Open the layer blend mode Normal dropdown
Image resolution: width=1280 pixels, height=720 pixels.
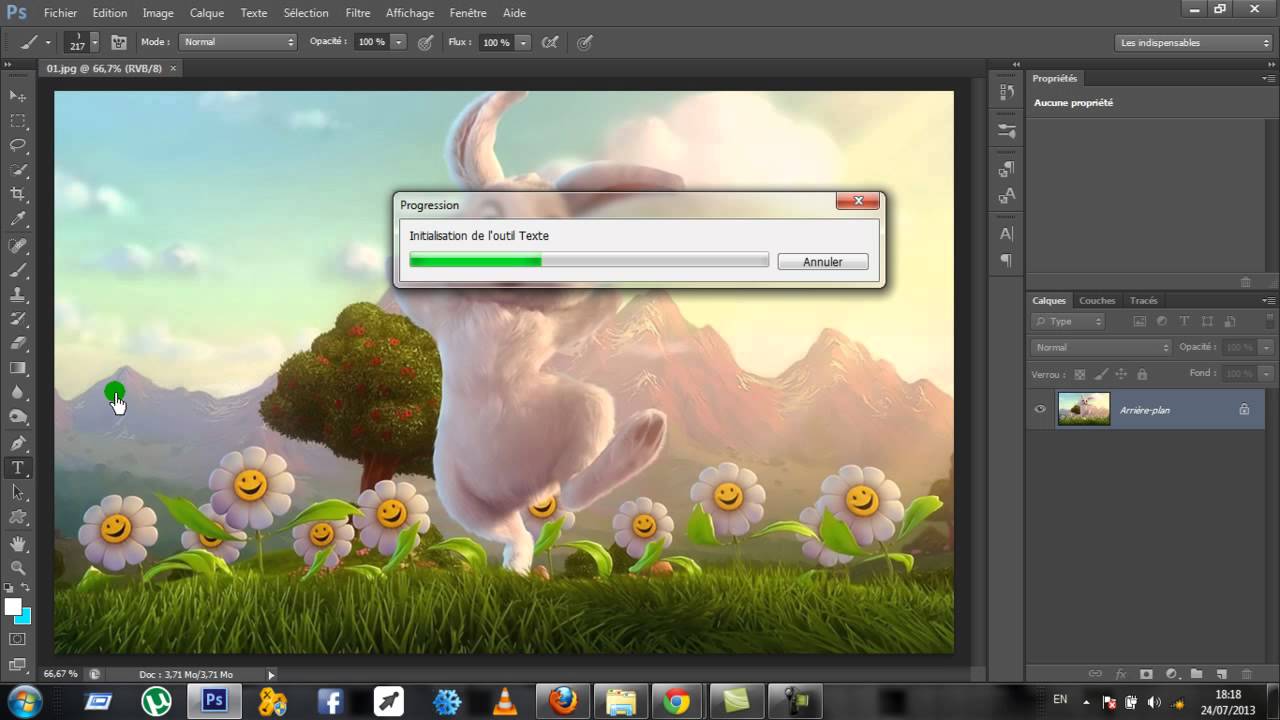1101,347
